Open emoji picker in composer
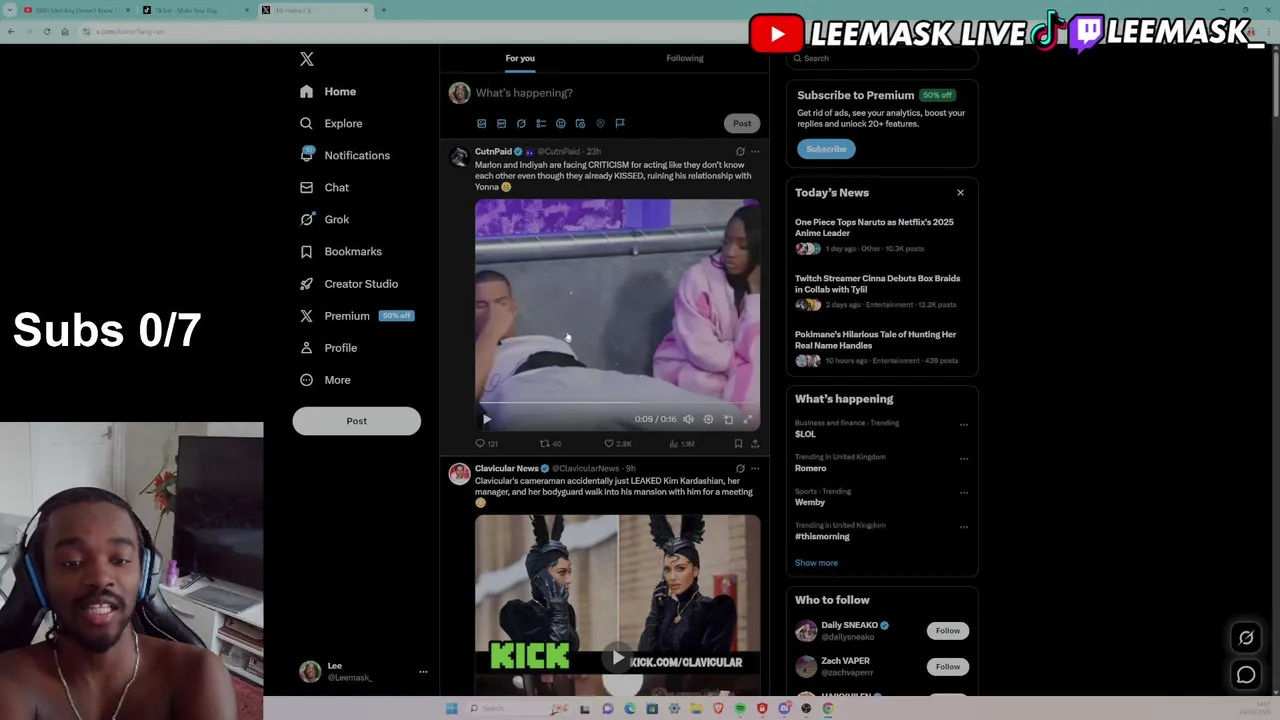 click(560, 123)
